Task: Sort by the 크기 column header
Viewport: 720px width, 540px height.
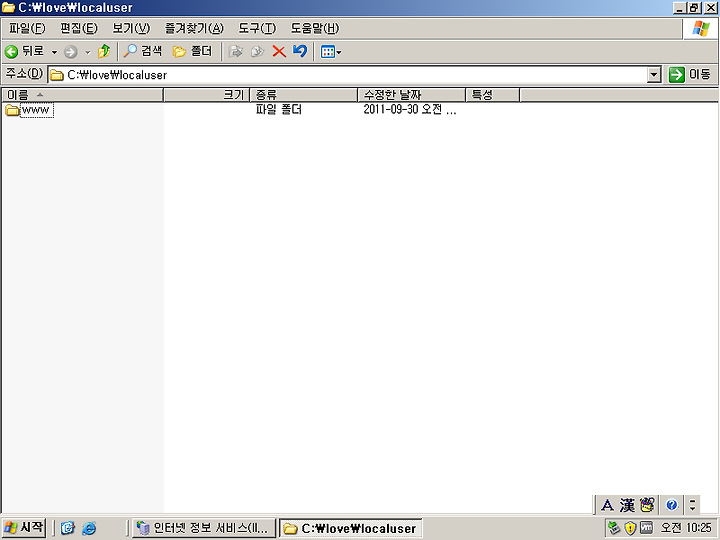Action: (206, 95)
